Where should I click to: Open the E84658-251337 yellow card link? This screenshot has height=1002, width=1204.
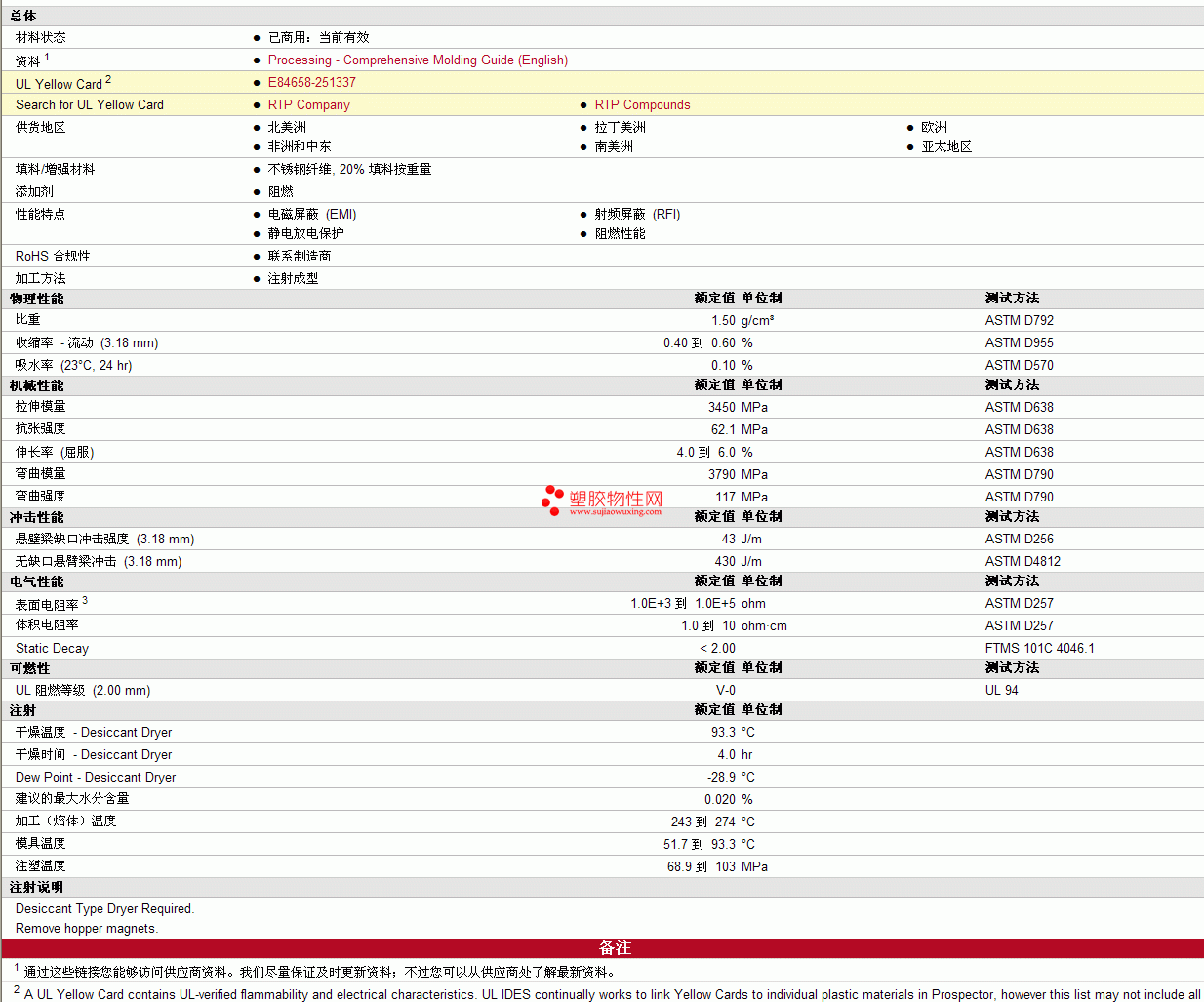click(312, 83)
